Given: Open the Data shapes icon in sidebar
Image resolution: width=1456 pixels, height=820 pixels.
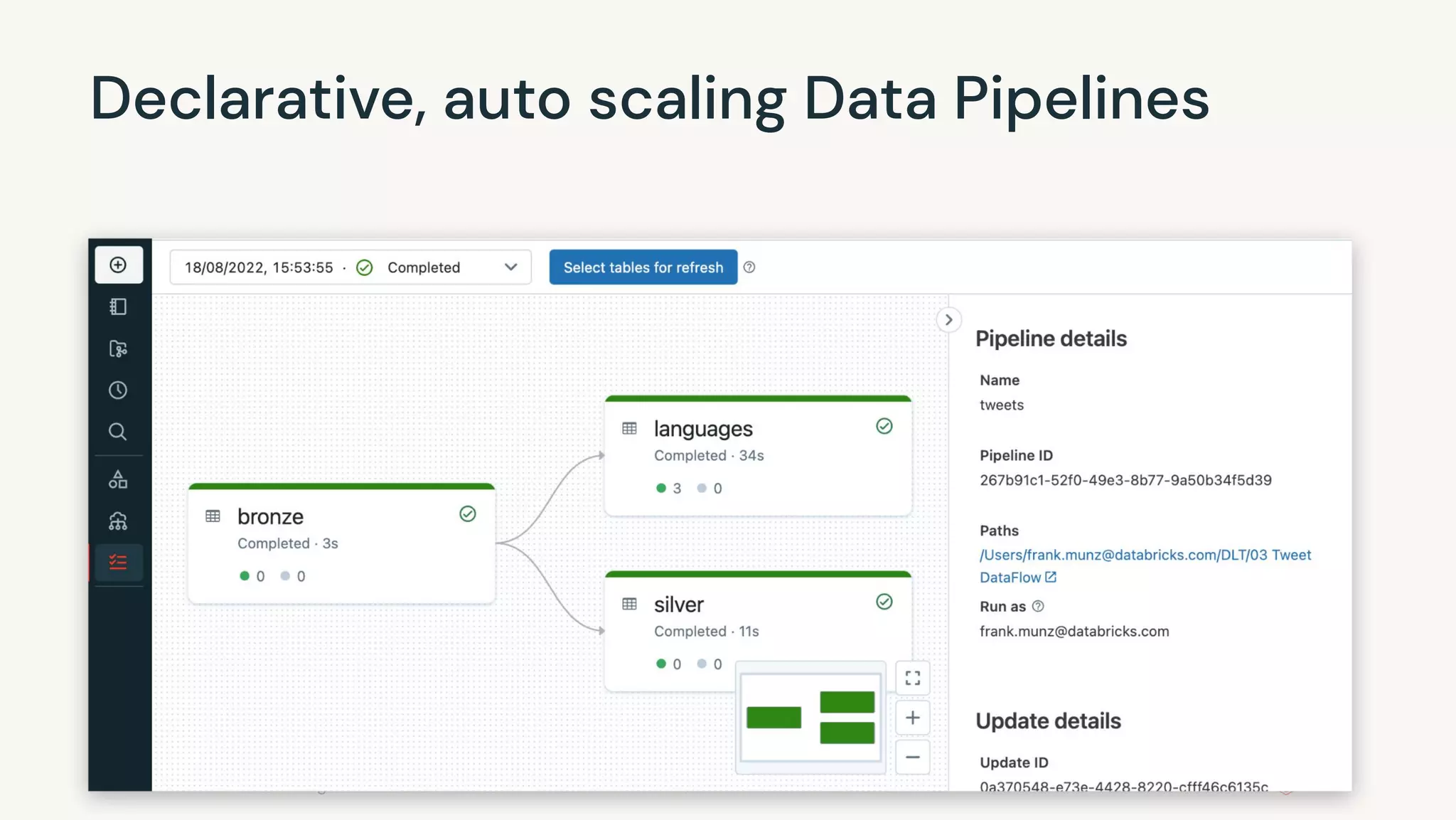Looking at the screenshot, I should (118, 479).
